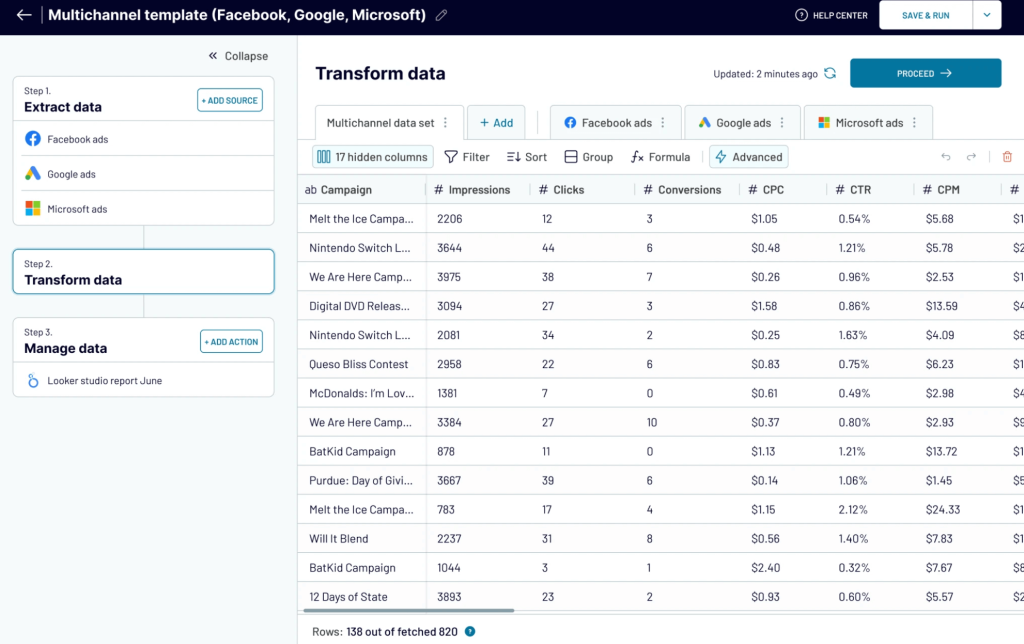Image resolution: width=1024 pixels, height=644 pixels.
Task: Click the Proceed button
Action: [x=925, y=73]
